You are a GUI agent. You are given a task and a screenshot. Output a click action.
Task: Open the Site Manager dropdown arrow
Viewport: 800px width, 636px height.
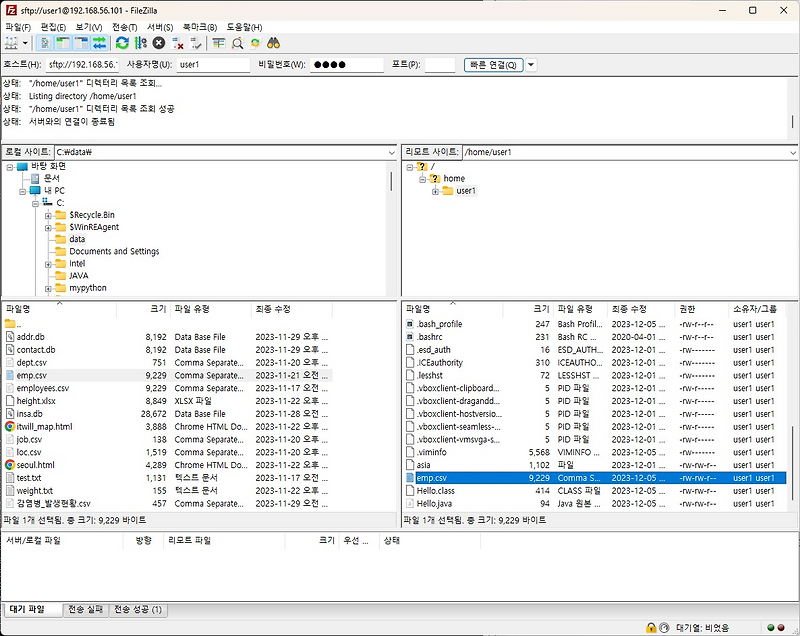[26, 43]
